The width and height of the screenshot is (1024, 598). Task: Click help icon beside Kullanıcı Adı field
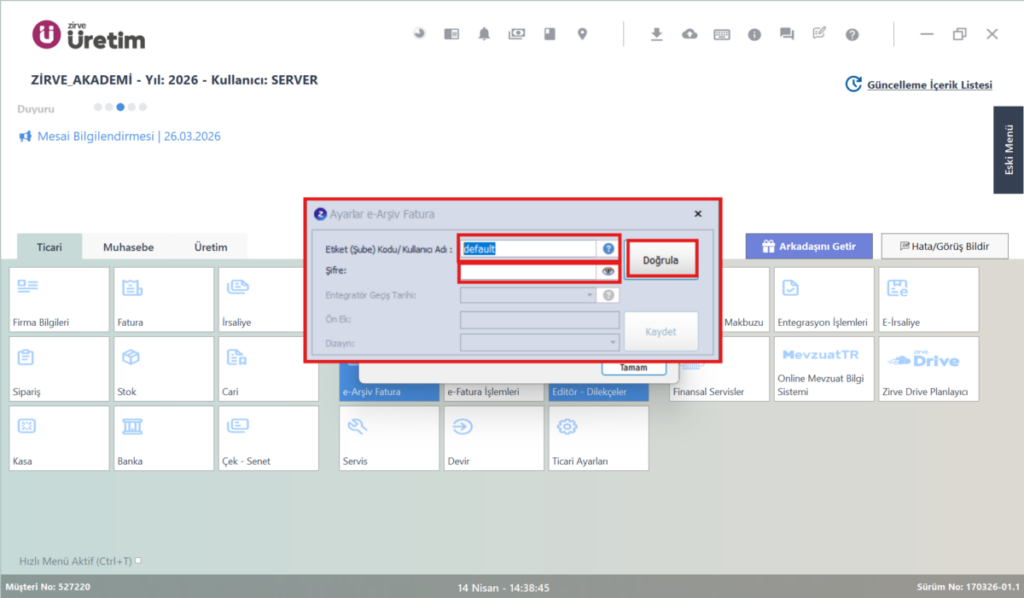pyautogui.click(x=608, y=249)
